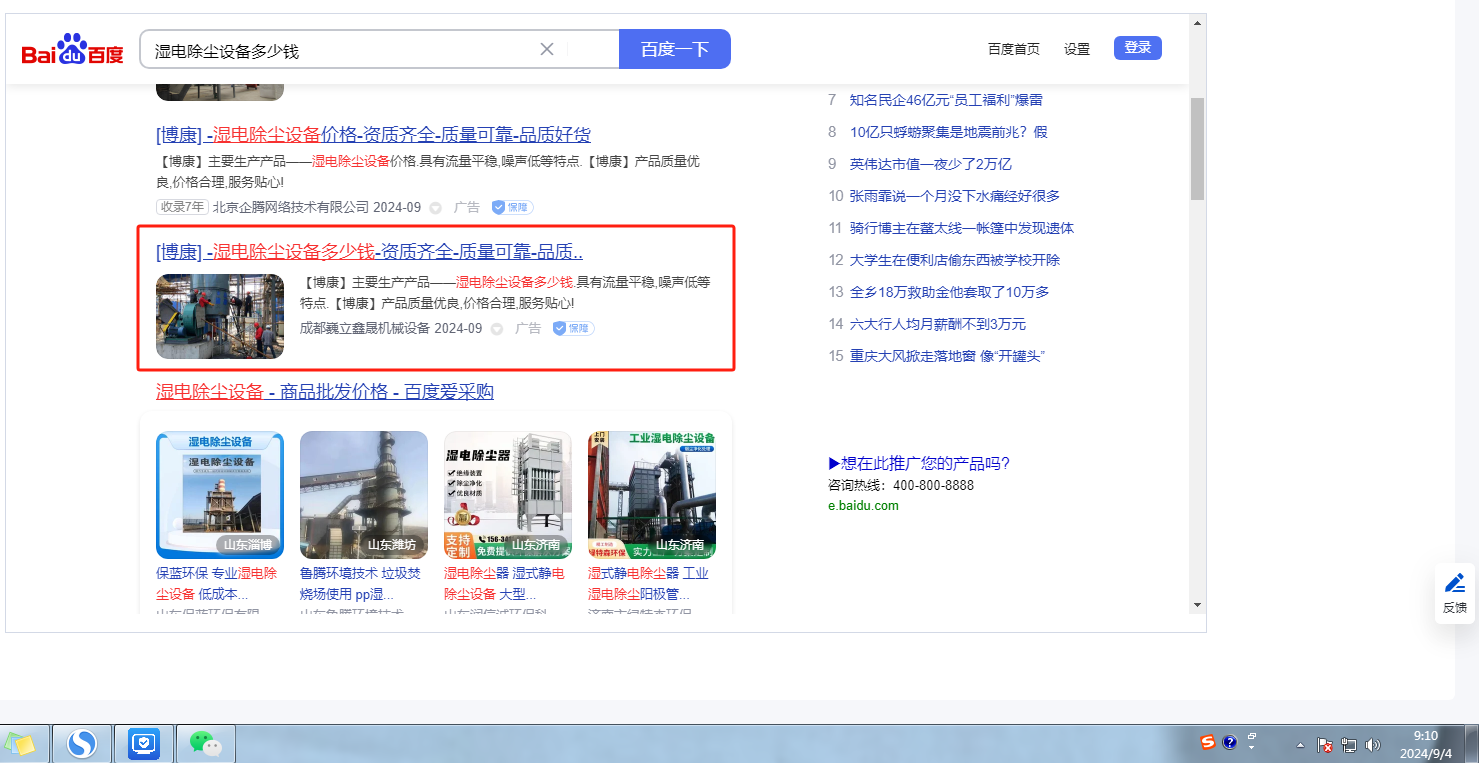Click the 登录 login button
The image size is (1479, 763).
click(1137, 48)
